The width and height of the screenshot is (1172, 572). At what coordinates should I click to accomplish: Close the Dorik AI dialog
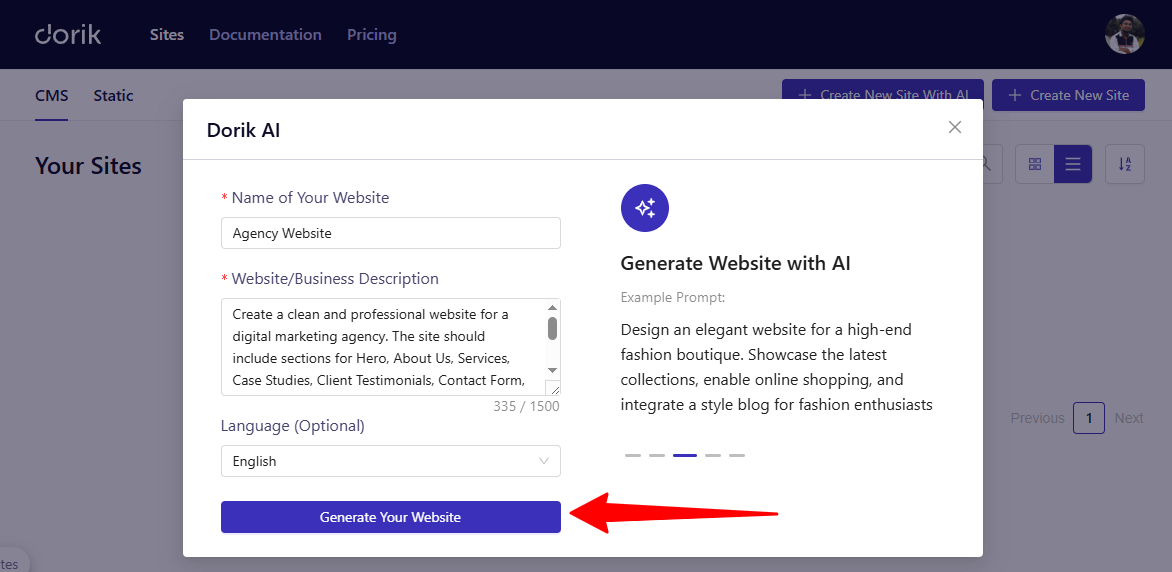tap(954, 127)
